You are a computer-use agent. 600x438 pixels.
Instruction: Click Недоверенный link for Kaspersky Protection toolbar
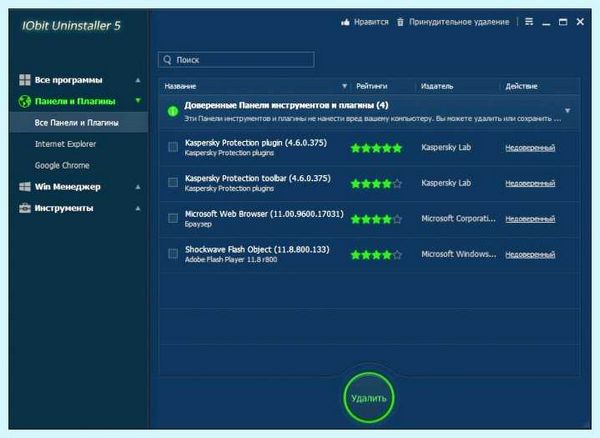pos(530,184)
